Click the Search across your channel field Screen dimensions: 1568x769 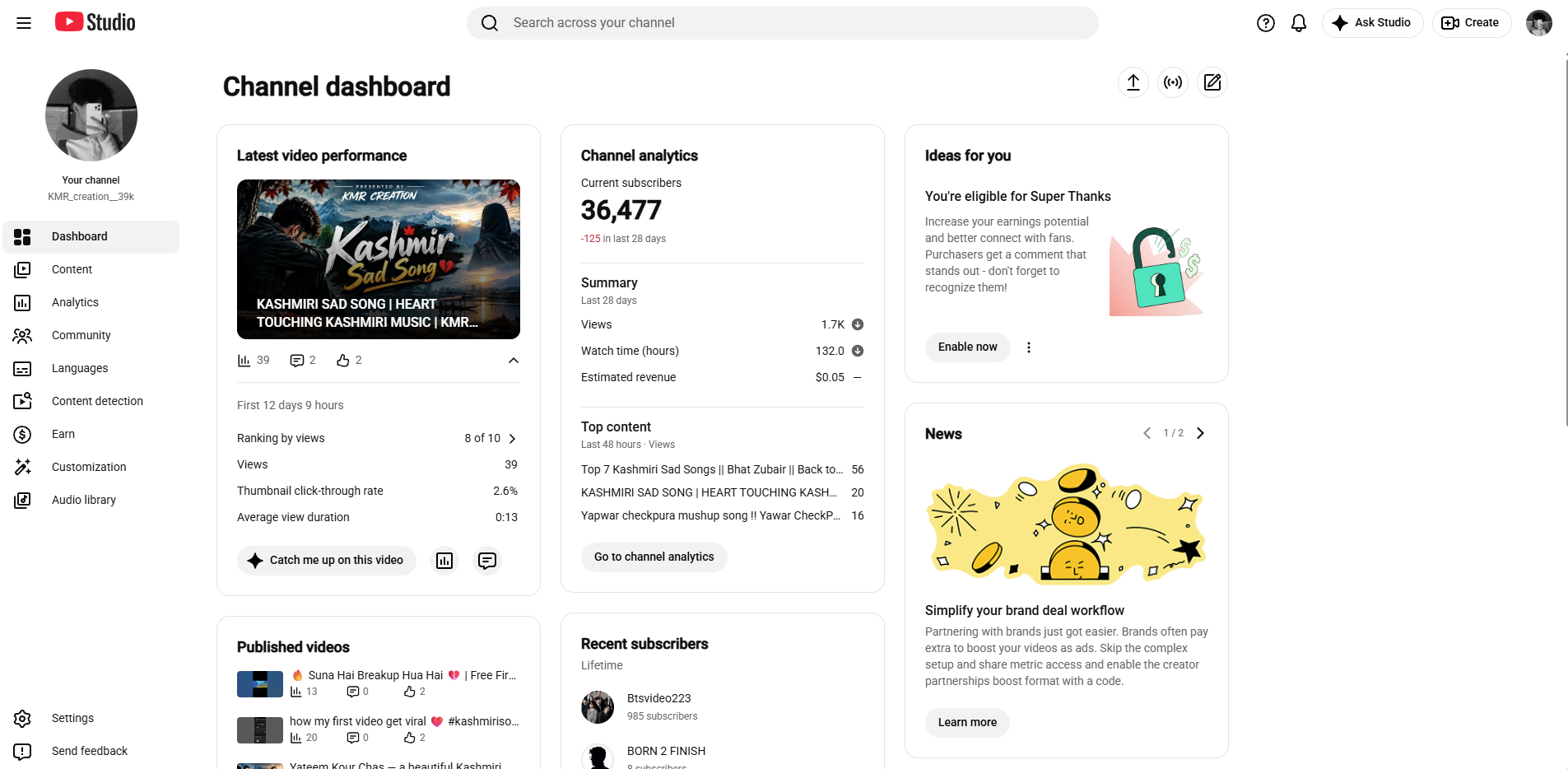pyautogui.click(x=783, y=23)
